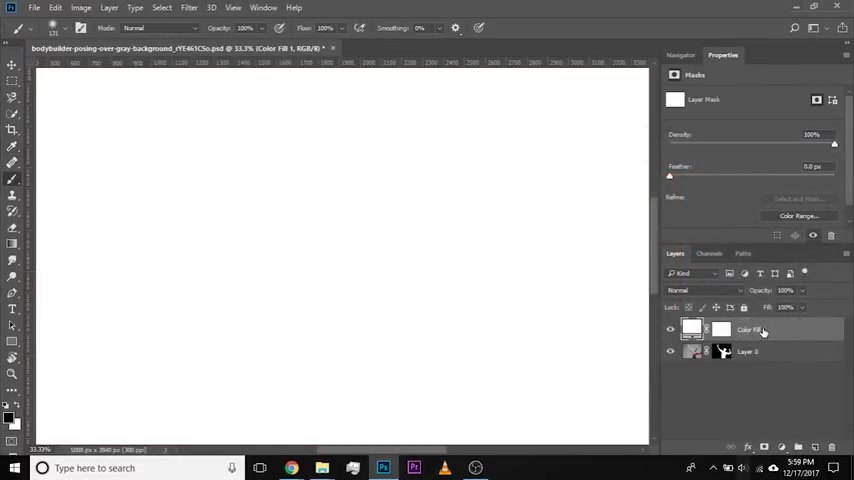The image size is (854, 480).
Task: Toggle mask visibility eye in Properties
Action: (x=813, y=235)
